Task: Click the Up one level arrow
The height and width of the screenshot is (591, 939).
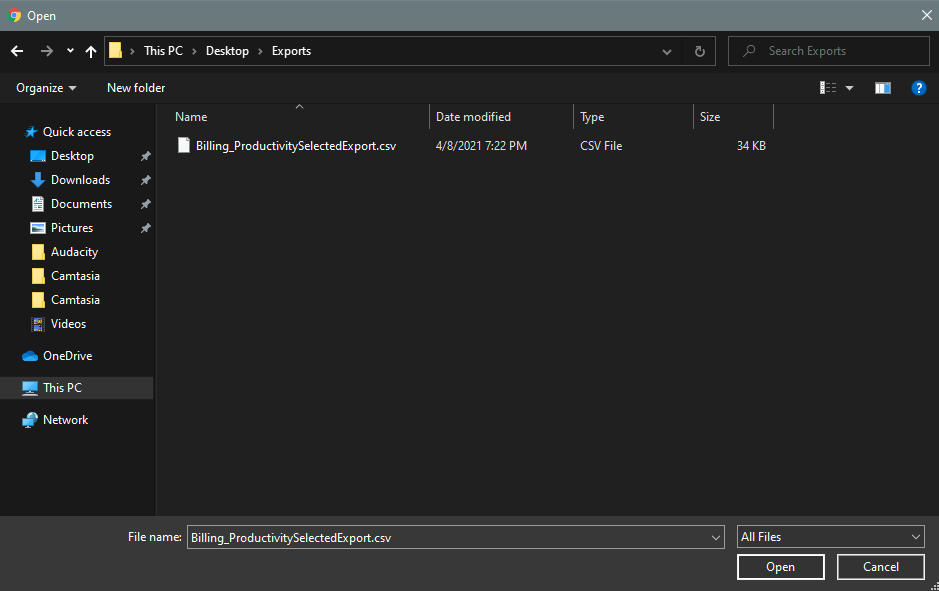Action: click(91, 51)
